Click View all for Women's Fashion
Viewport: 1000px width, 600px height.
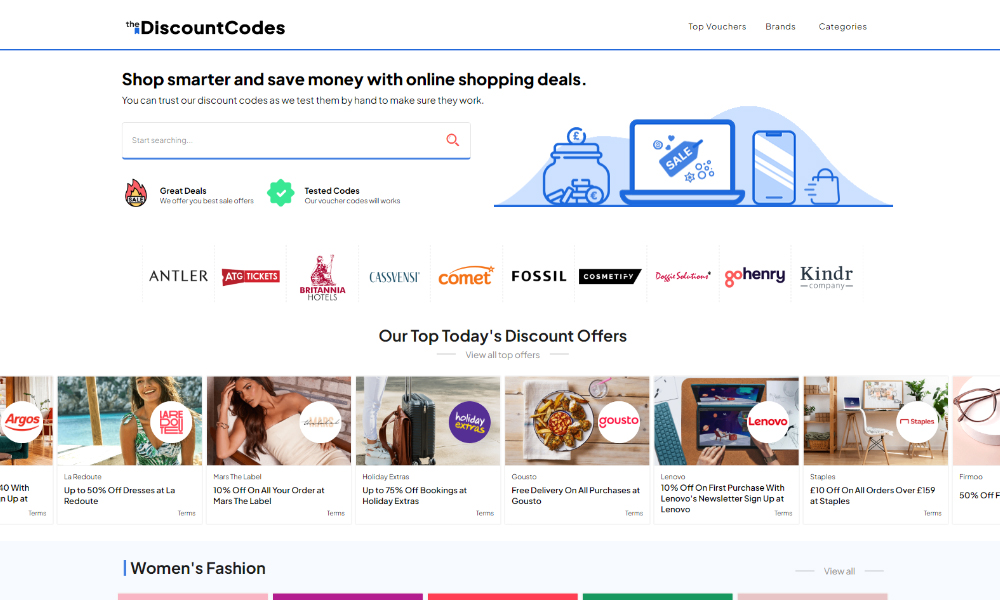point(839,571)
